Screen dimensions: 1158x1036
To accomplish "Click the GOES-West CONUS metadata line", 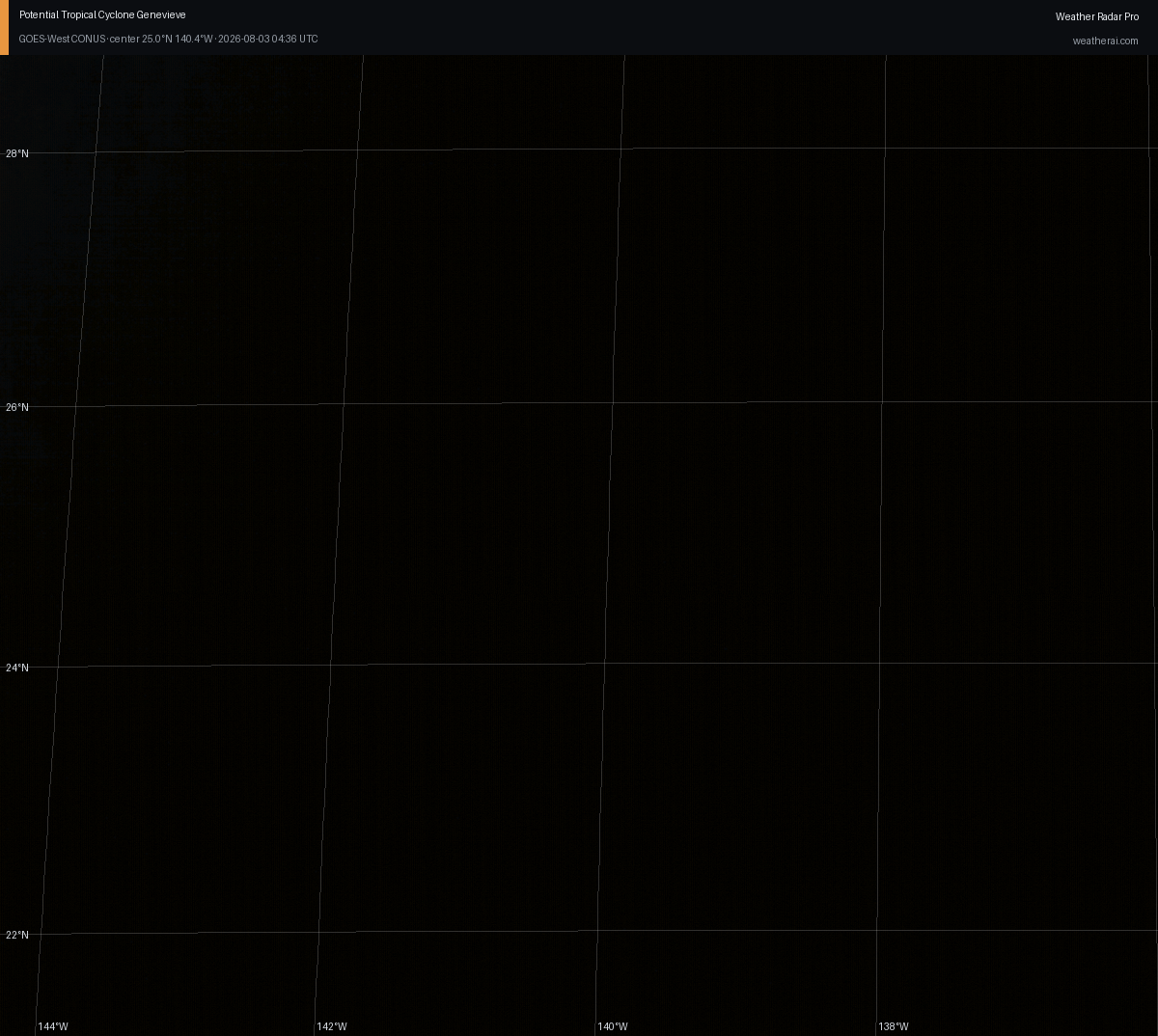I will pyautogui.click(x=168, y=39).
